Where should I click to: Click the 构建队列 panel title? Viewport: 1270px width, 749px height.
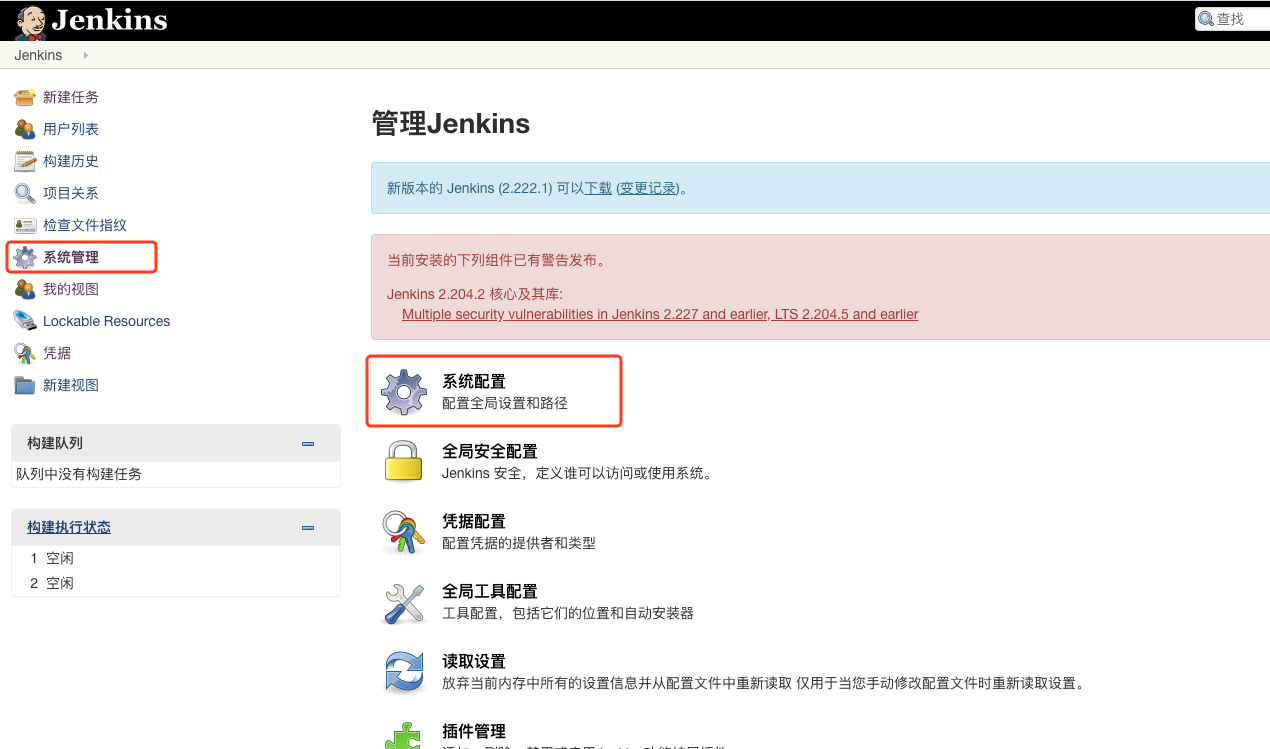coord(55,443)
